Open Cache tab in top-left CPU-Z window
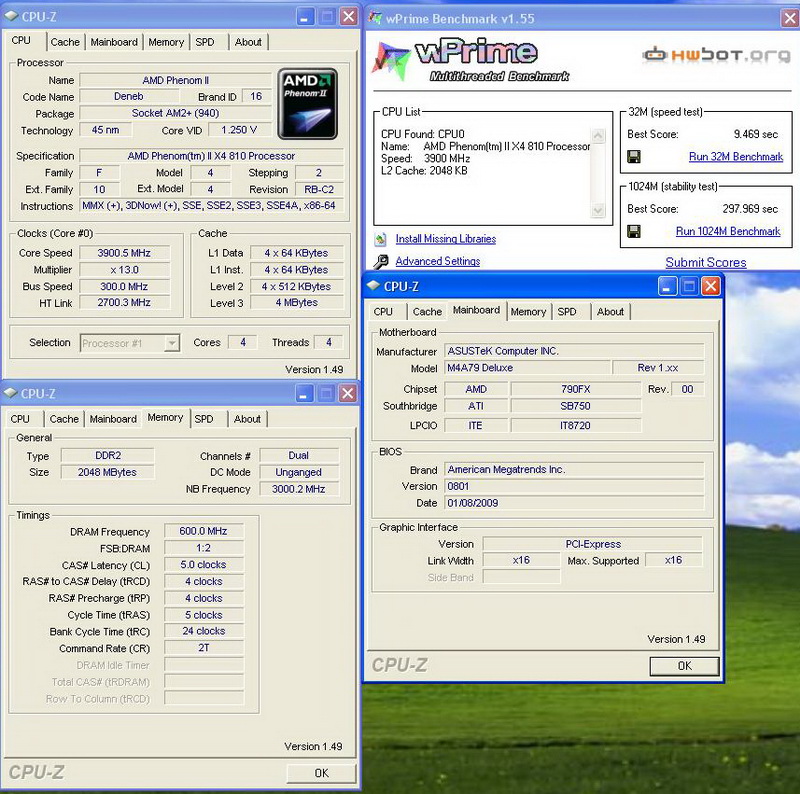Screen dimensions: 800x794 click(x=65, y=42)
